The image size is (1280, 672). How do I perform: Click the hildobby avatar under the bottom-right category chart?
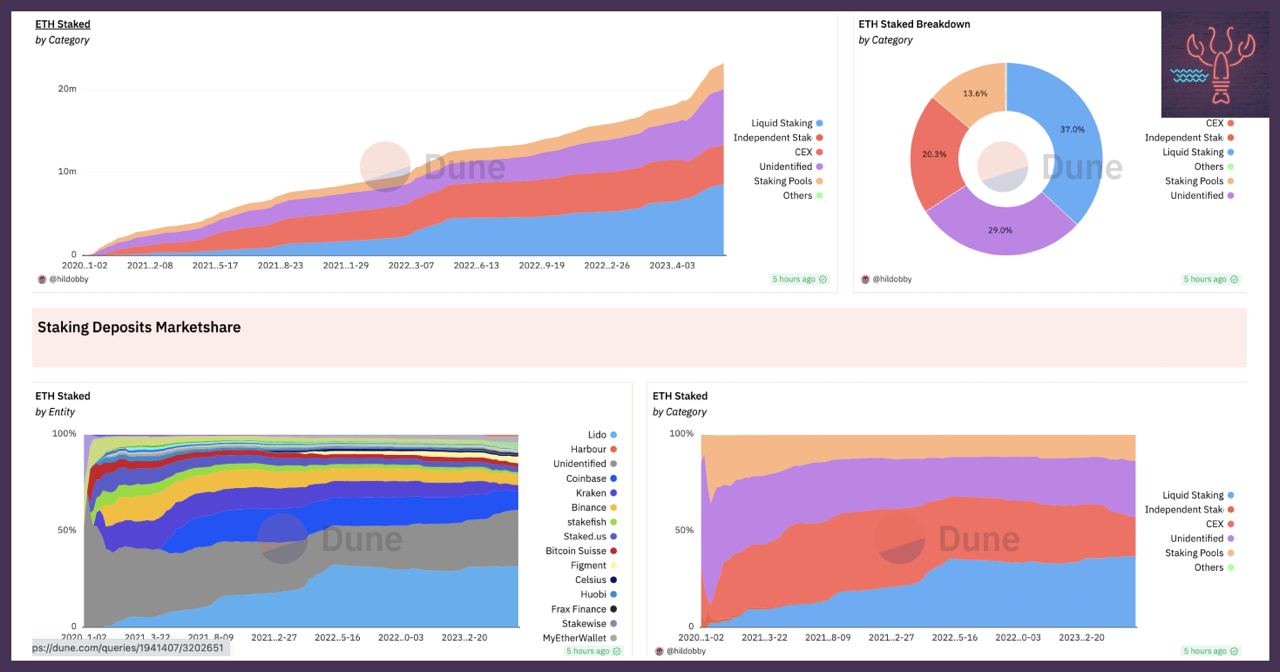coord(659,651)
